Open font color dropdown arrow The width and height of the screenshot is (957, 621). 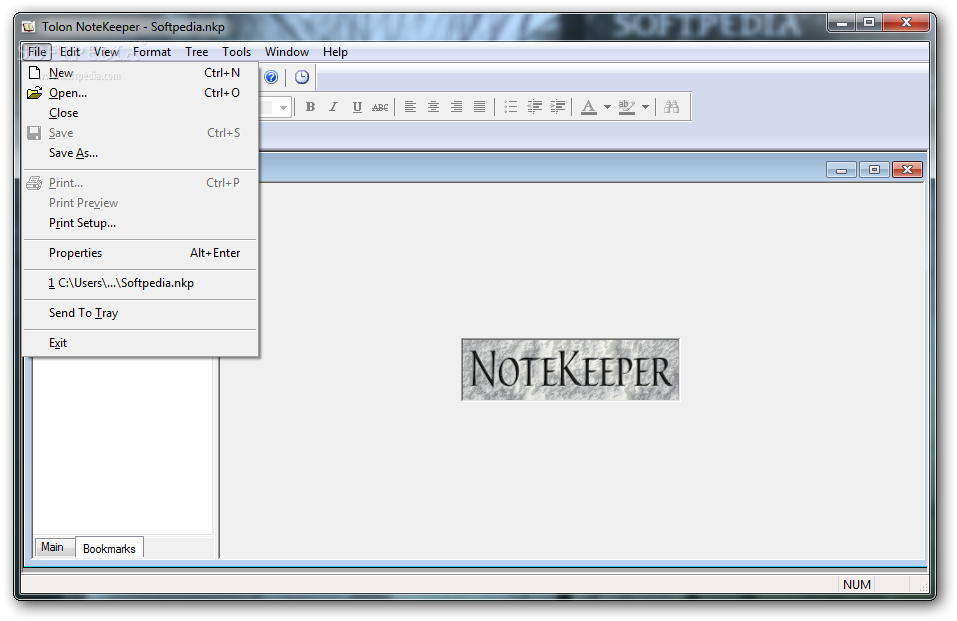coord(607,107)
